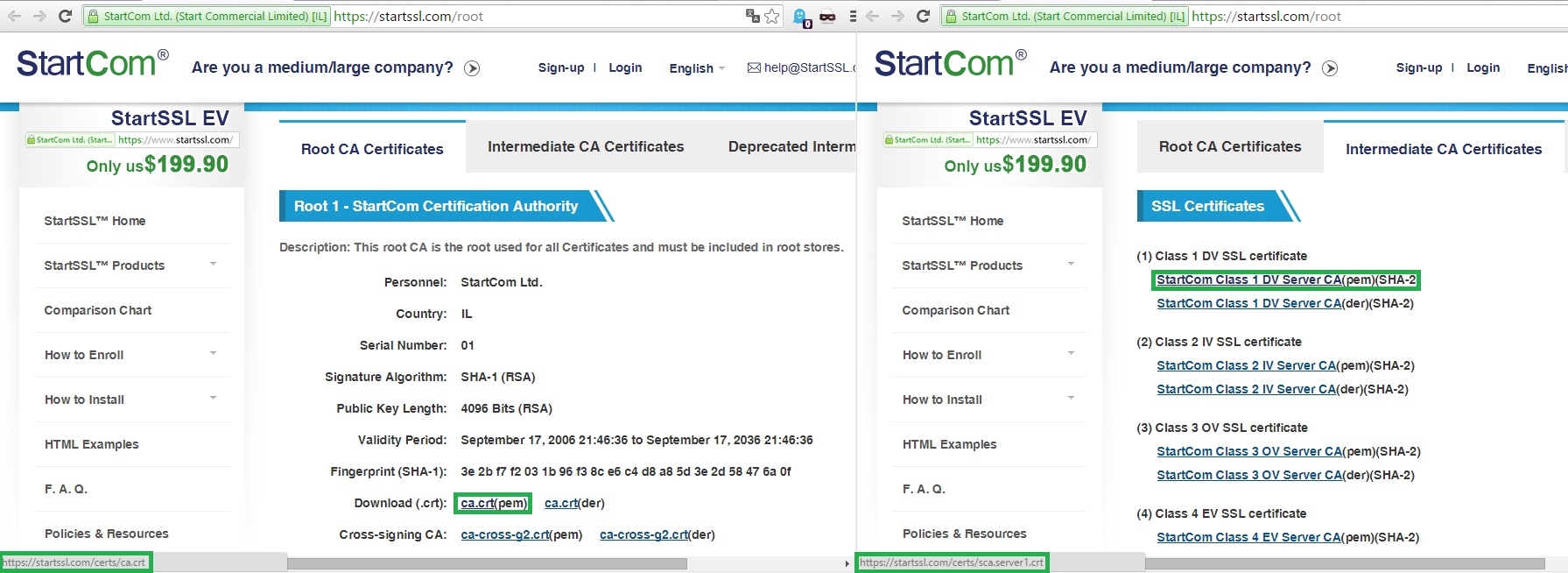Go back in the left browser window
Image resolution: width=1568 pixels, height=573 pixels.
coord(15,16)
